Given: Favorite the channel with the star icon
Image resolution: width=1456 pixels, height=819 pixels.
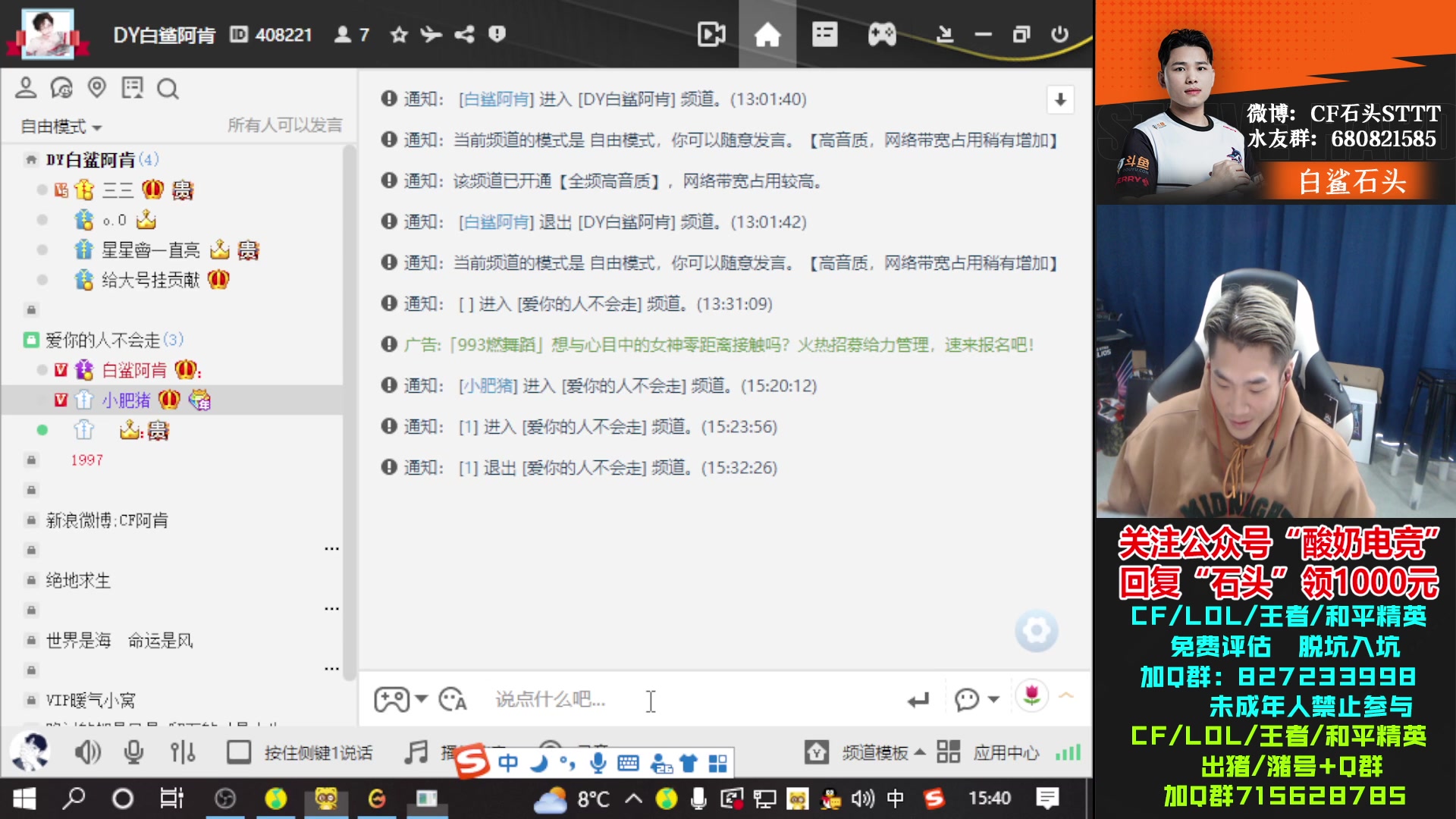Looking at the screenshot, I should (399, 34).
